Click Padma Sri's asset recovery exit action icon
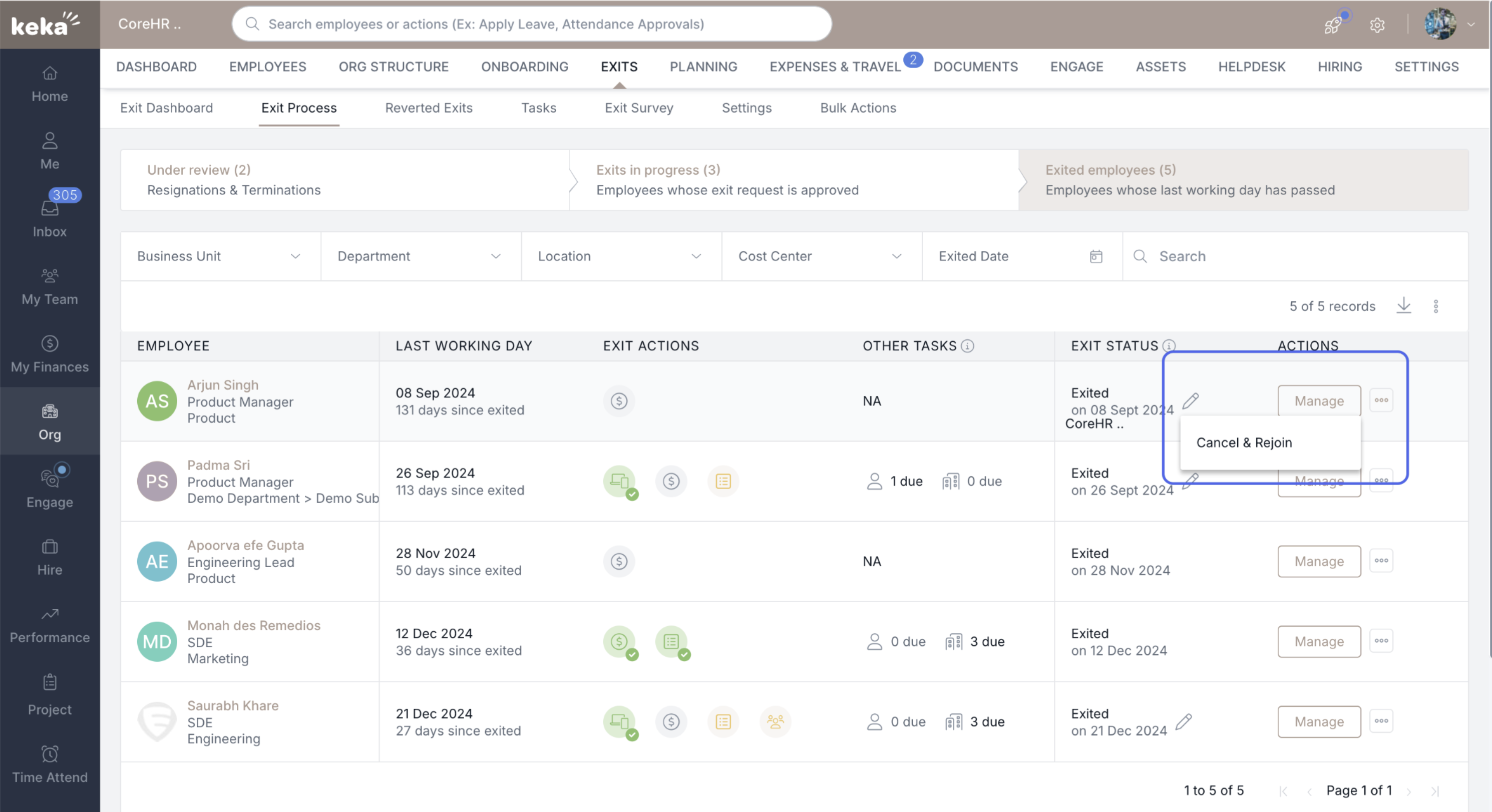This screenshot has height=812, width=1492. tap(619, 481)
